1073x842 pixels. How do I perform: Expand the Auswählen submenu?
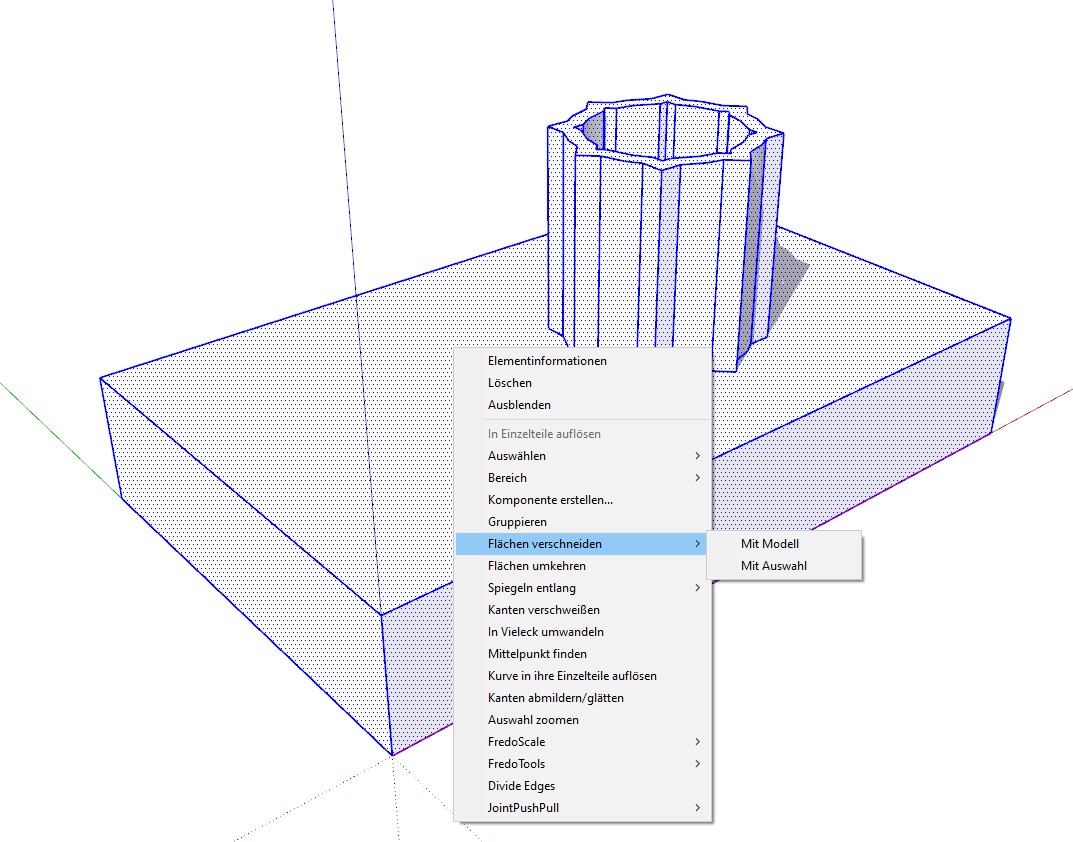(517, 456)
